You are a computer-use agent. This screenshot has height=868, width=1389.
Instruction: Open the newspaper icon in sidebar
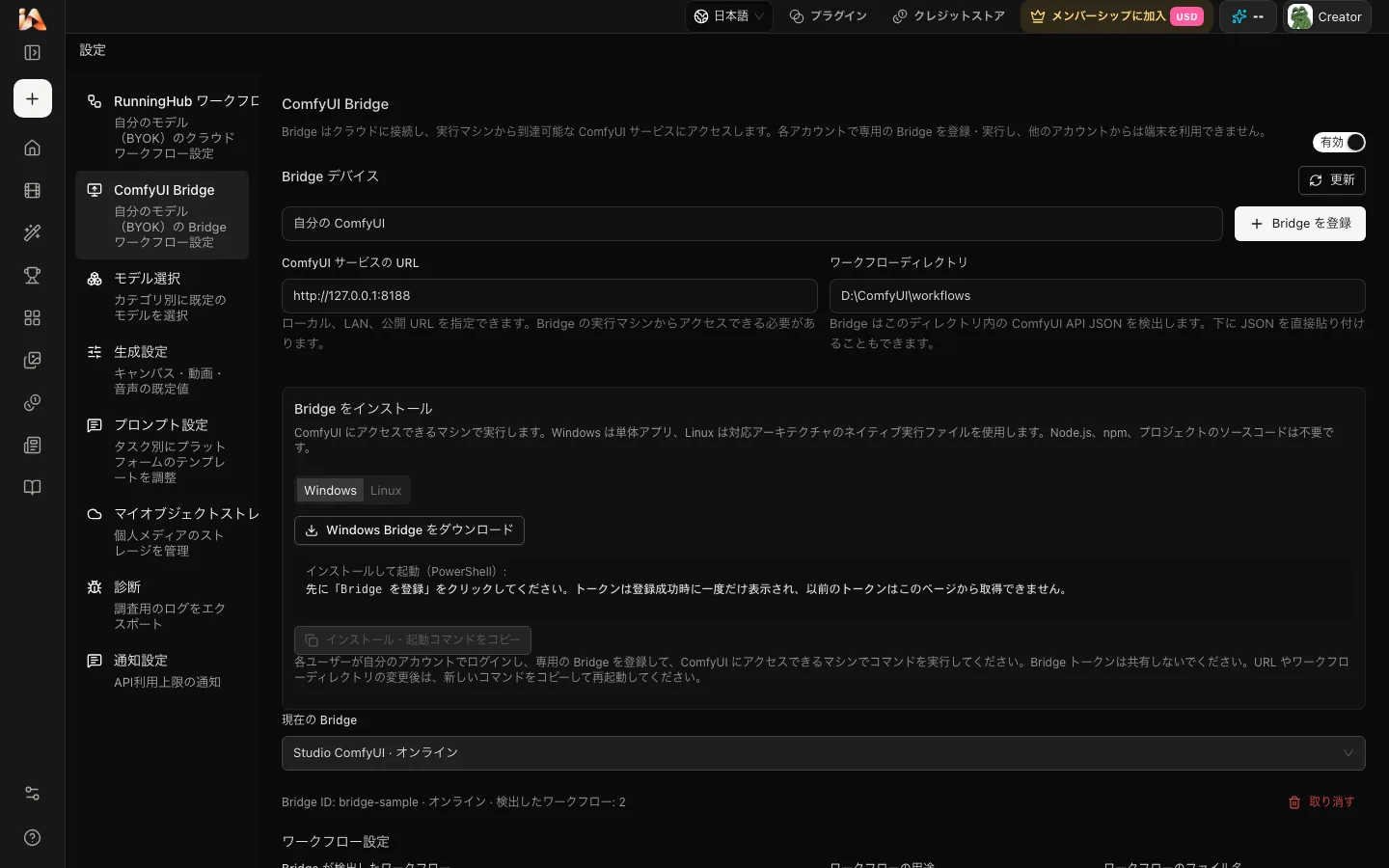tap(32, 446)
